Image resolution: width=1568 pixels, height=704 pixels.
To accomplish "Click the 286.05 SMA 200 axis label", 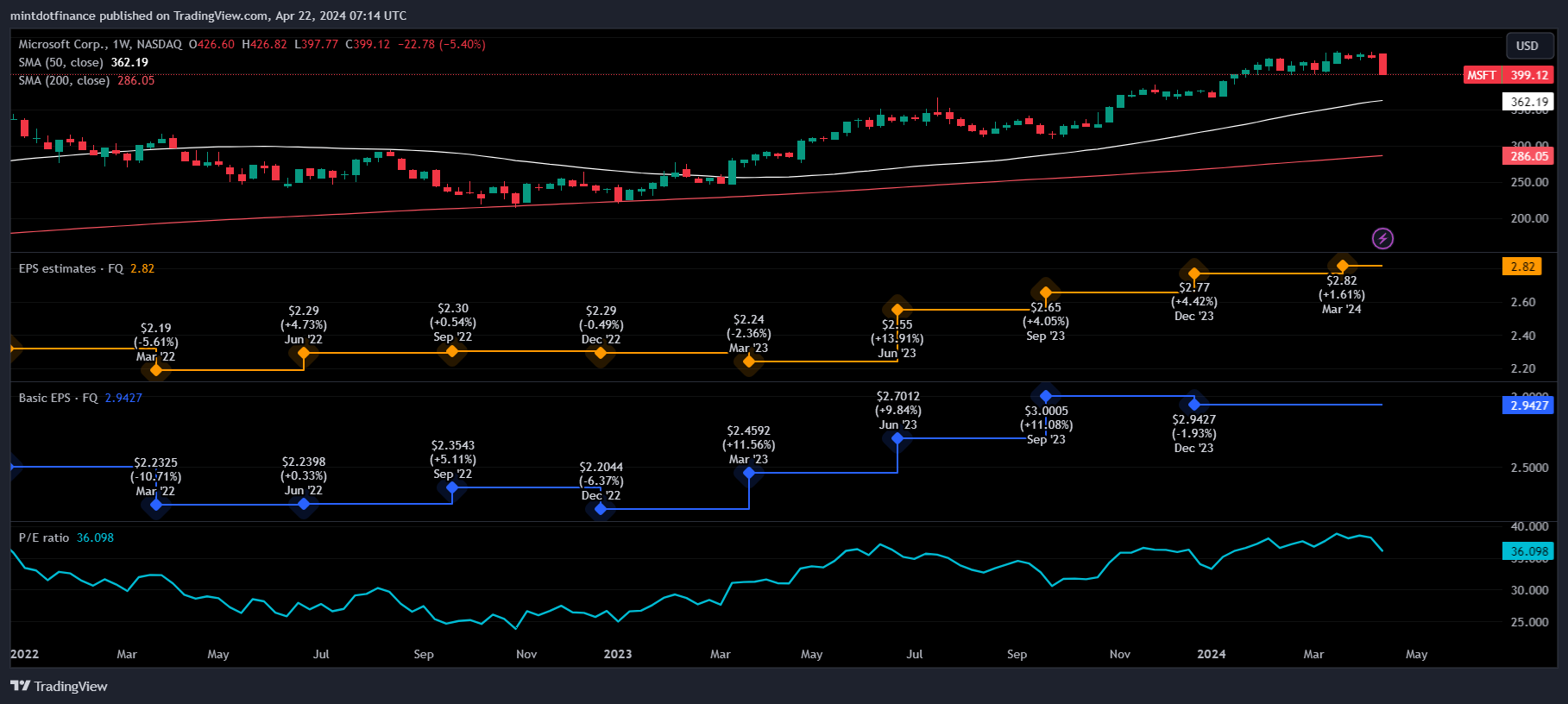I will pyautogui.click(x=1528, y=156).
